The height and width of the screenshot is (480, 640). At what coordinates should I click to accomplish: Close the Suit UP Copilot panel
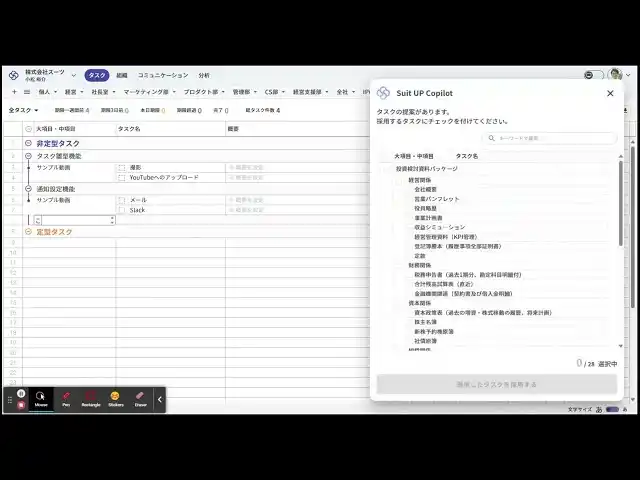coord(610,93)
